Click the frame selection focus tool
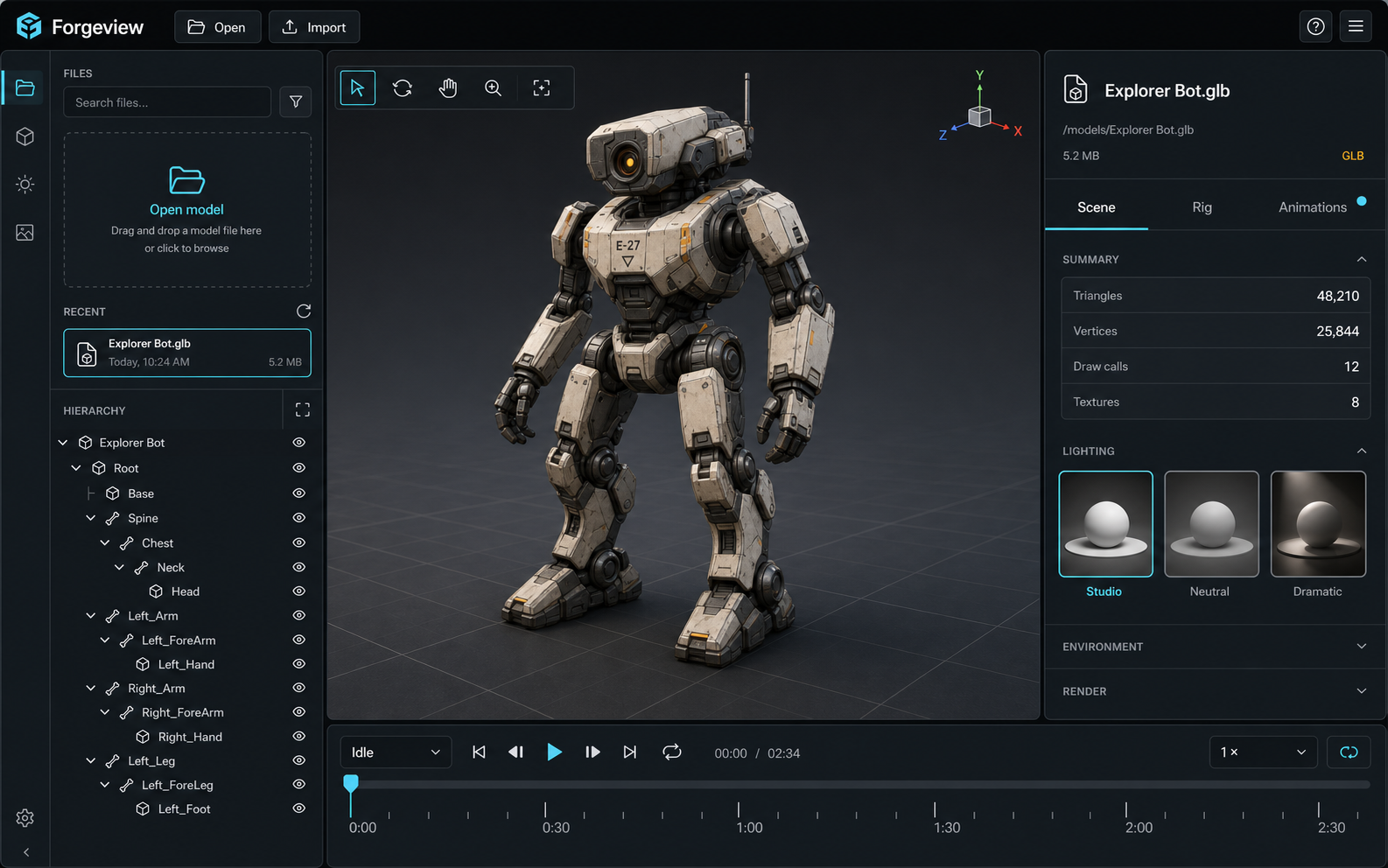Screen dimensions: 1388x868 (x=542, y=87)
